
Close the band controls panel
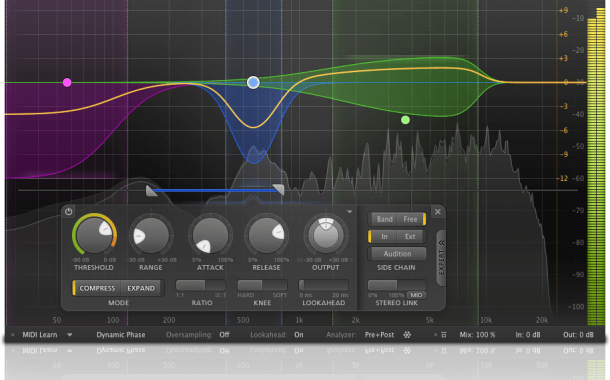tap(438, 212)
